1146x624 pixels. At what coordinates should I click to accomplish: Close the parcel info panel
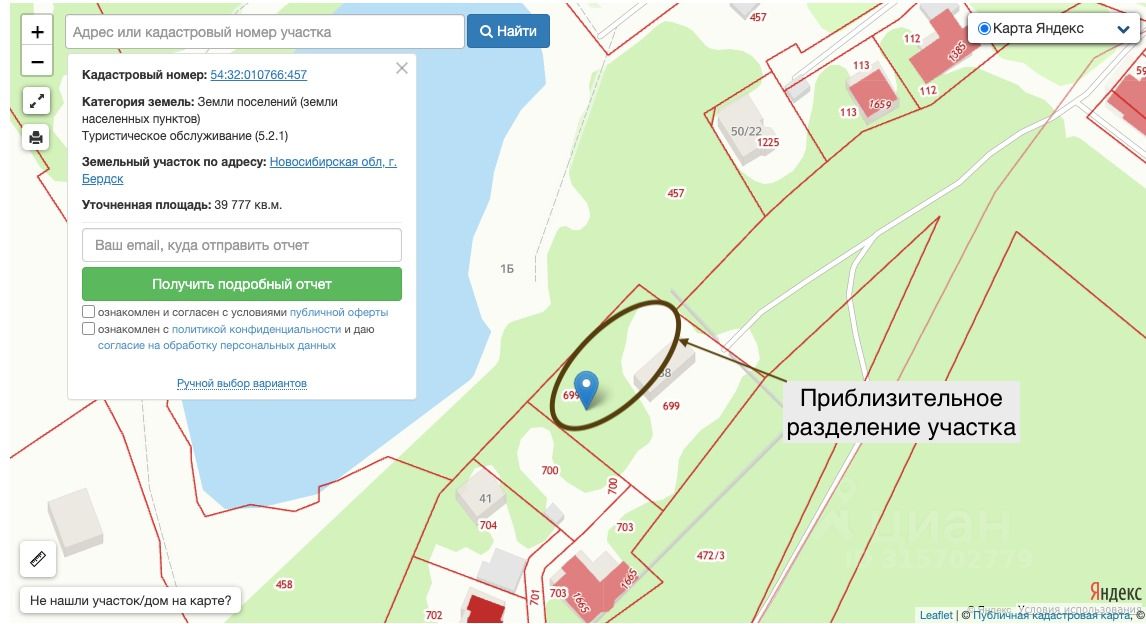[402, 68]
